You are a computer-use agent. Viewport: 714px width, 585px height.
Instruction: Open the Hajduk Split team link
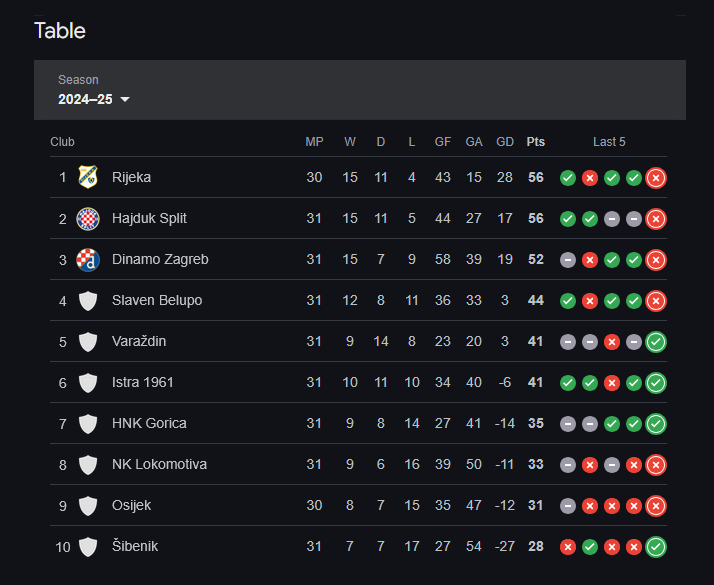[149, 218]
